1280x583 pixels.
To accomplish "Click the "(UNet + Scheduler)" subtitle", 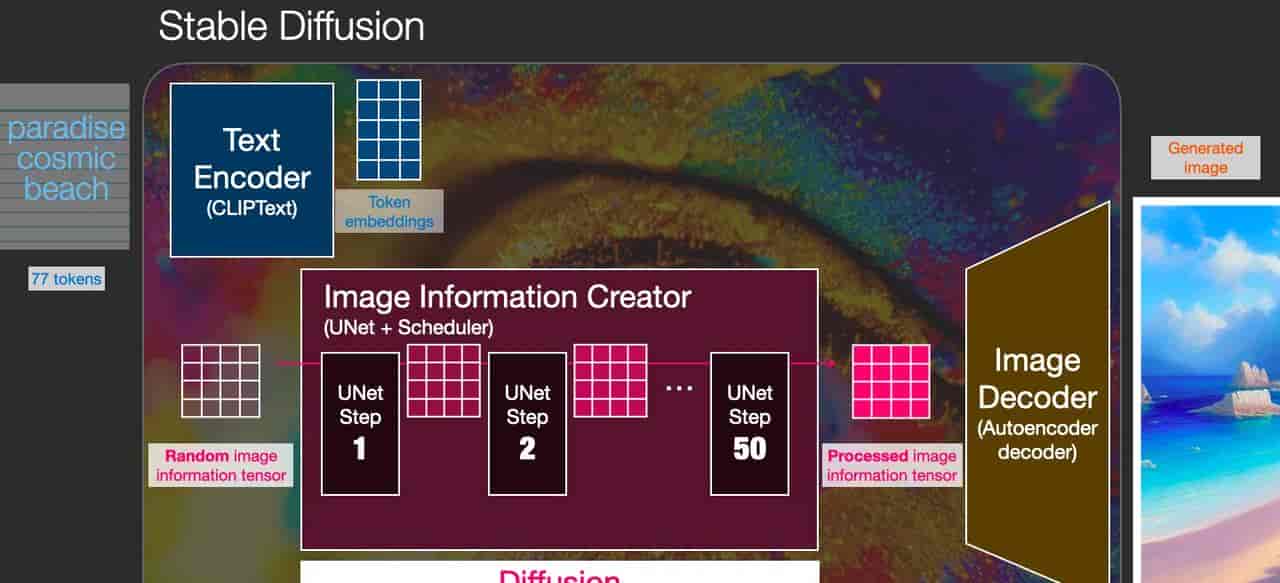I will pyautogui.click(x=408, y=327).
